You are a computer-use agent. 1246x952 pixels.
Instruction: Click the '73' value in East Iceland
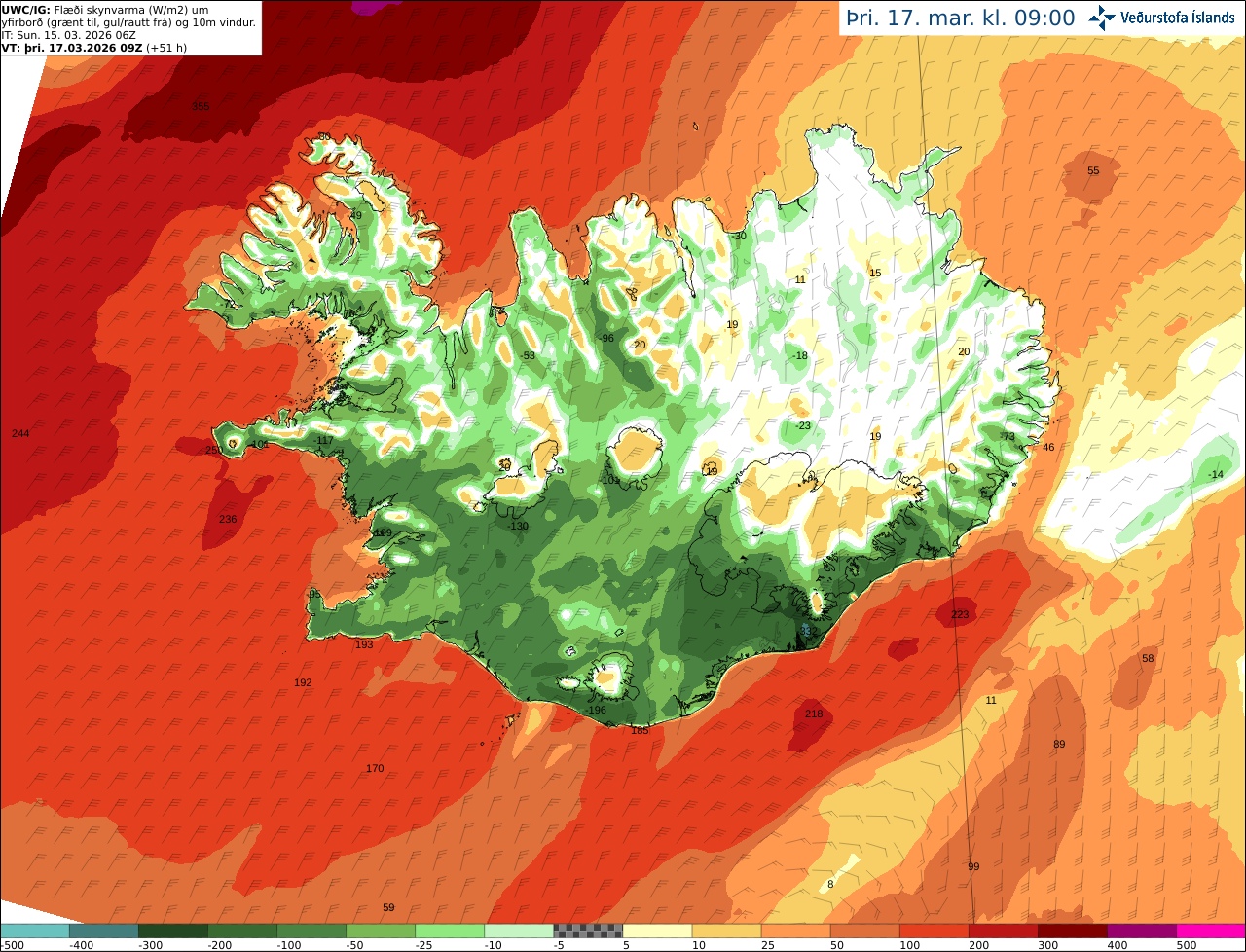coord(1008,436)
